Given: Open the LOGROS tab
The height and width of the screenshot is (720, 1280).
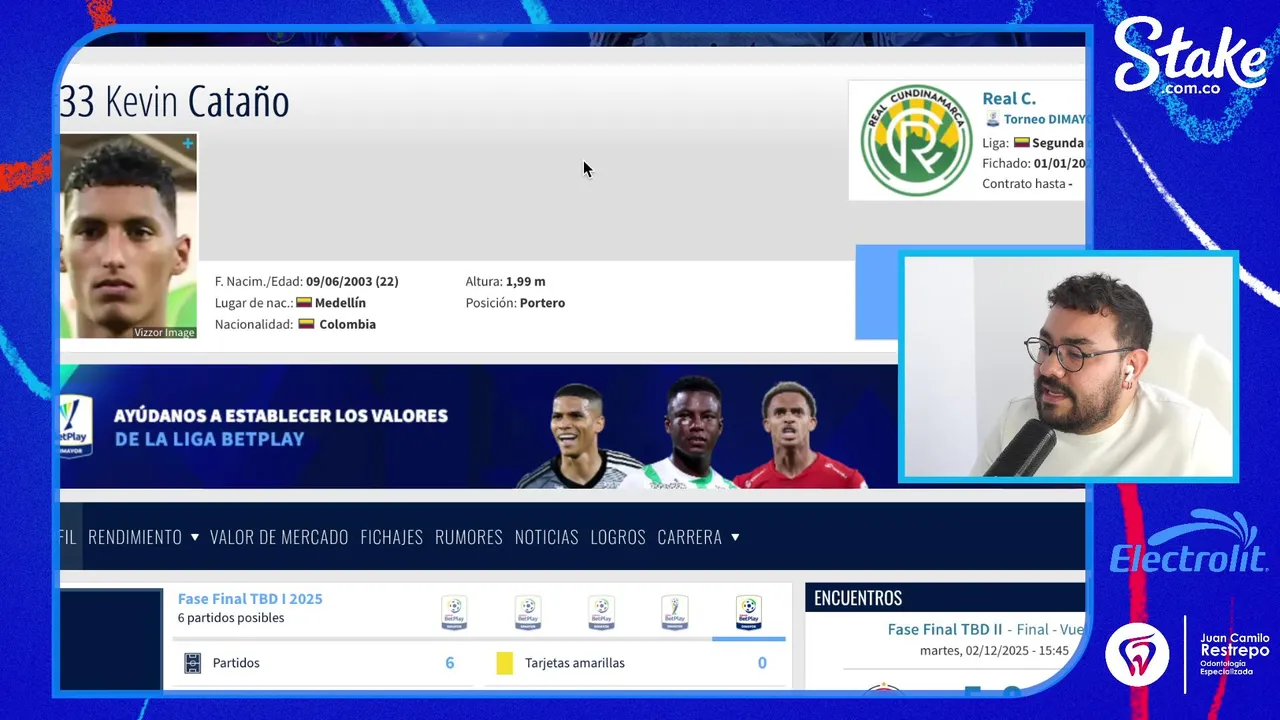Looking at the screenshot, I should click(x=618, y=537).
